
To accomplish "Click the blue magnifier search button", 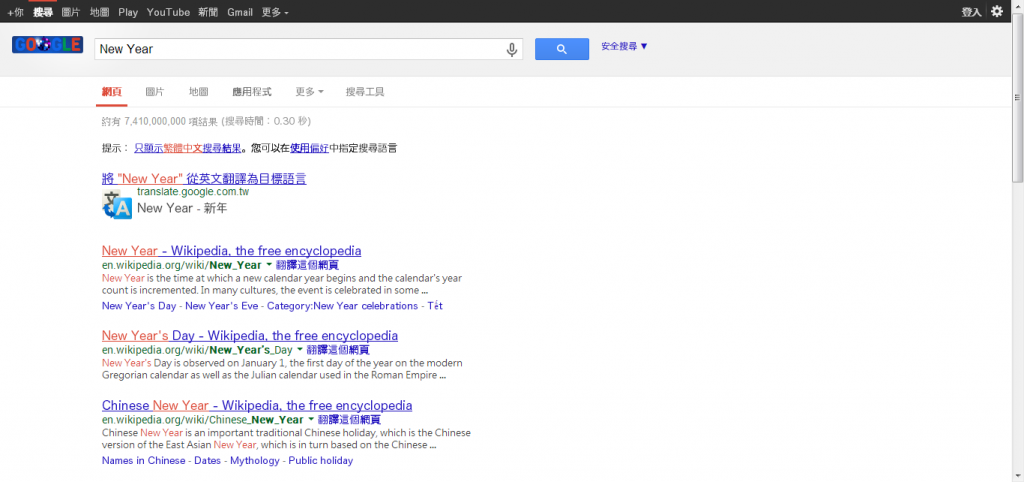I will click(562, 49).
